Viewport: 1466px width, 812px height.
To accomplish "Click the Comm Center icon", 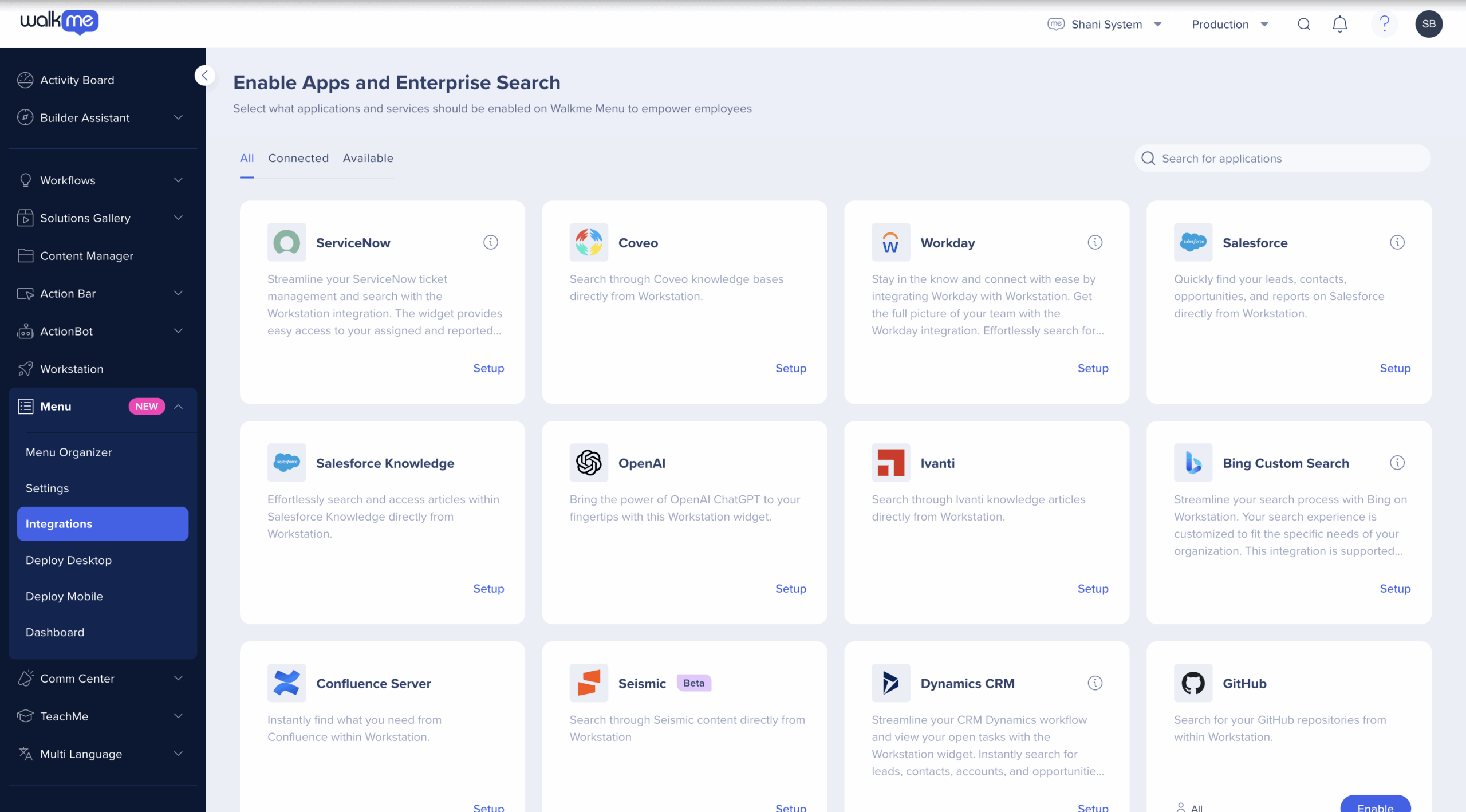I will (x=25, y=679).
